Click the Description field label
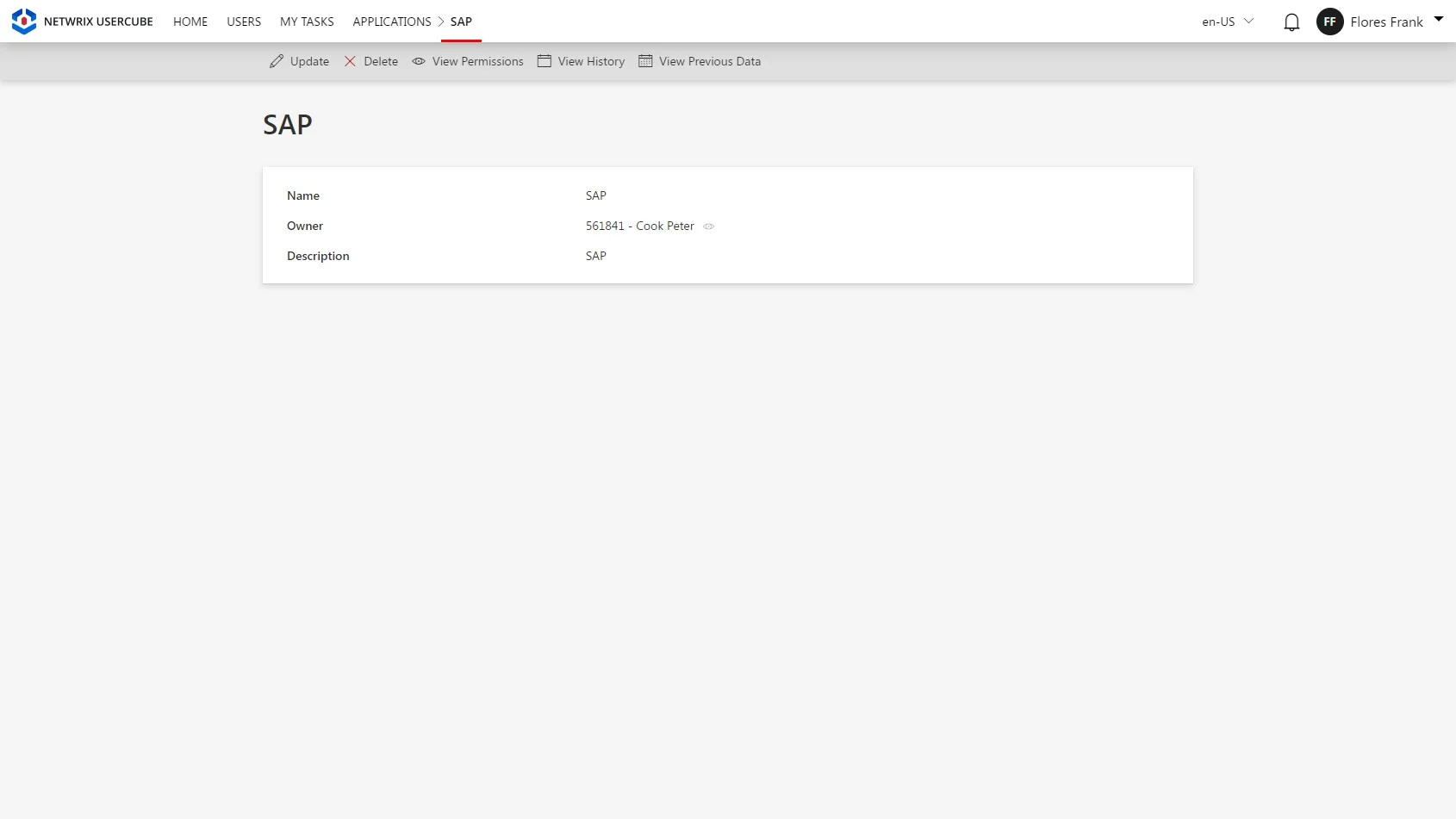Screen dimensions: 1456x819 (318, 256)
